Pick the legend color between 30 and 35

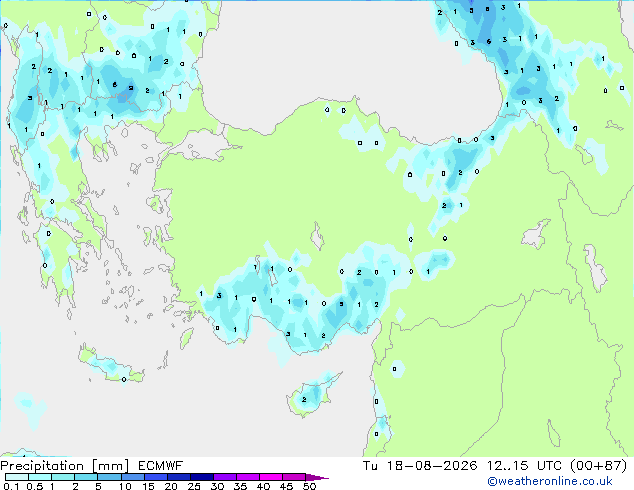[225, 477]
